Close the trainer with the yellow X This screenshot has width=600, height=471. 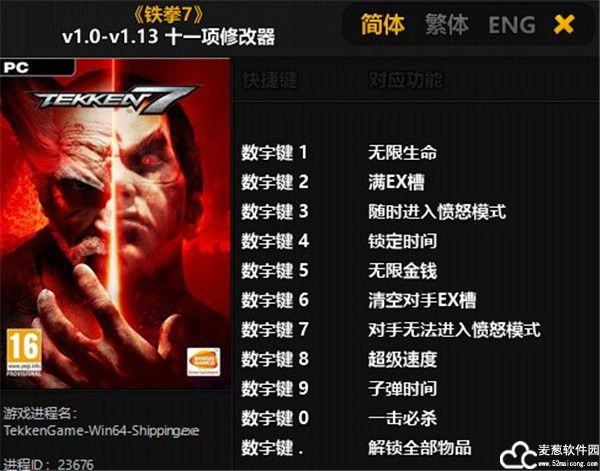coord(564,24)
